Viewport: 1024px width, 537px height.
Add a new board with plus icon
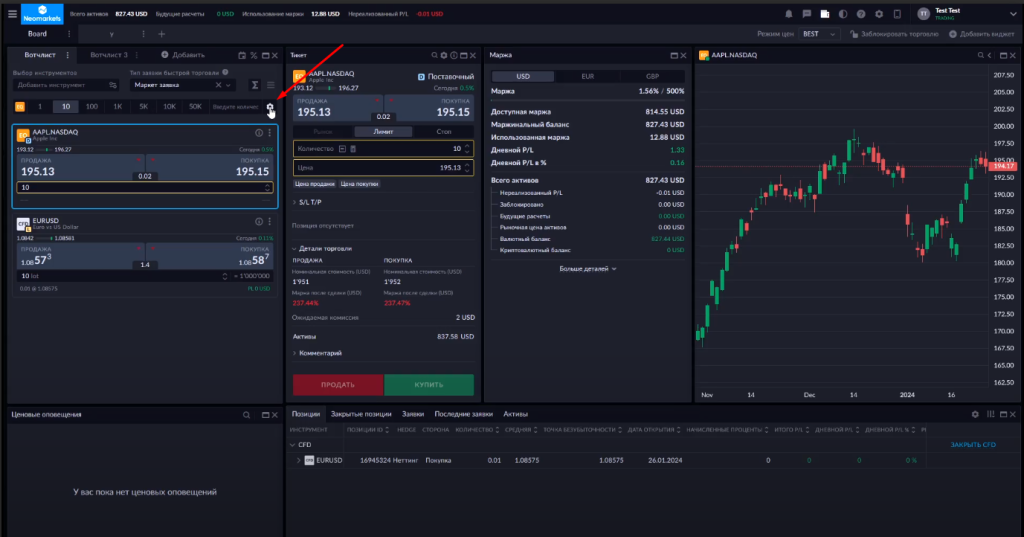tap(161, 34)
